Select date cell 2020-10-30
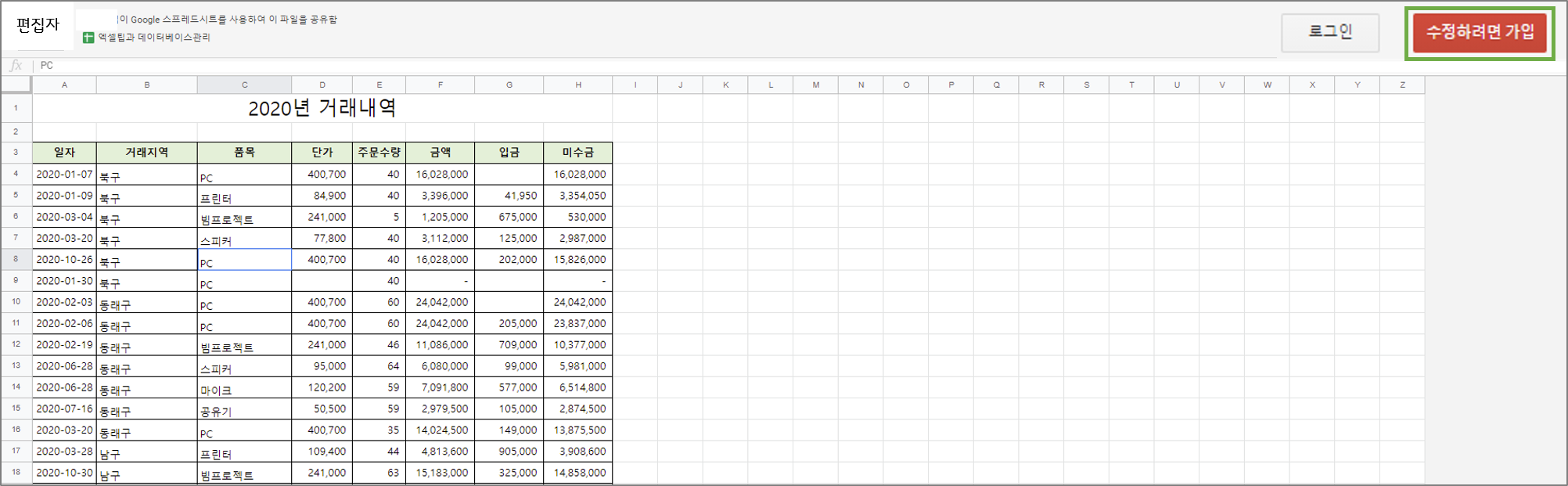Viewport: 1568px width, 486px height. pyautogui.click(x=64, y=473)
